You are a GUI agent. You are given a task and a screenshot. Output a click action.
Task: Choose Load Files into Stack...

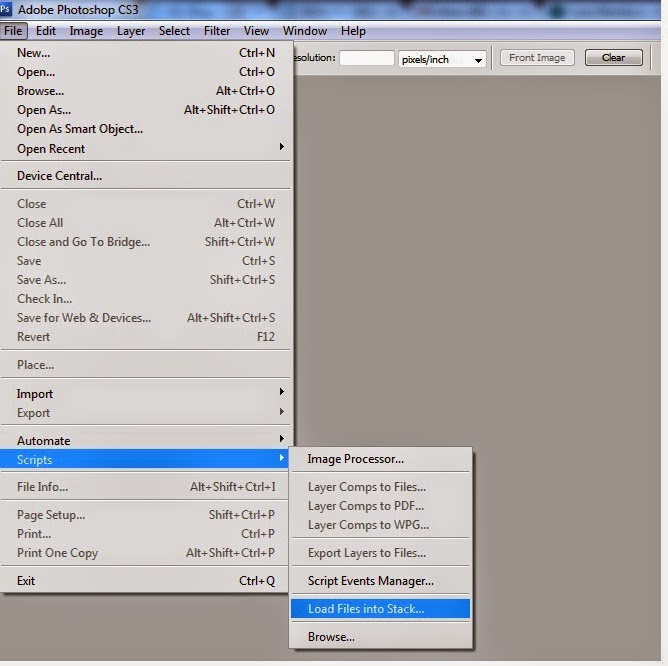pyautogui.click(x=380, y=608)
